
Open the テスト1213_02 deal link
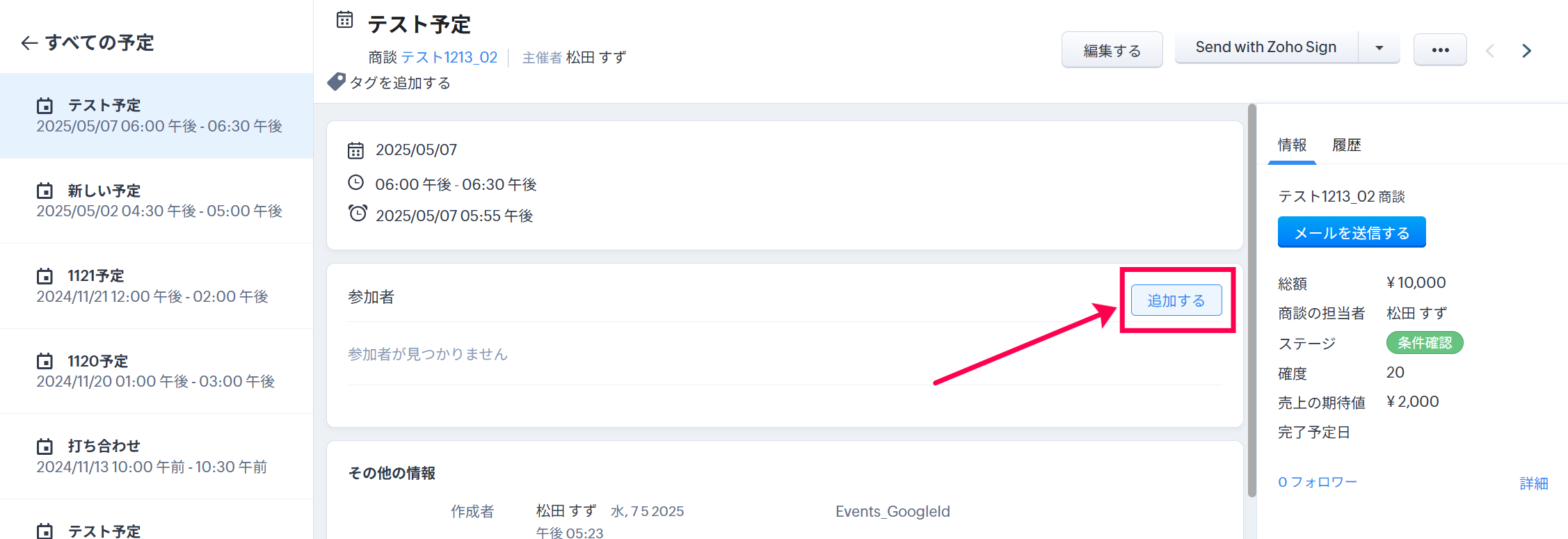tap(449, 57)
